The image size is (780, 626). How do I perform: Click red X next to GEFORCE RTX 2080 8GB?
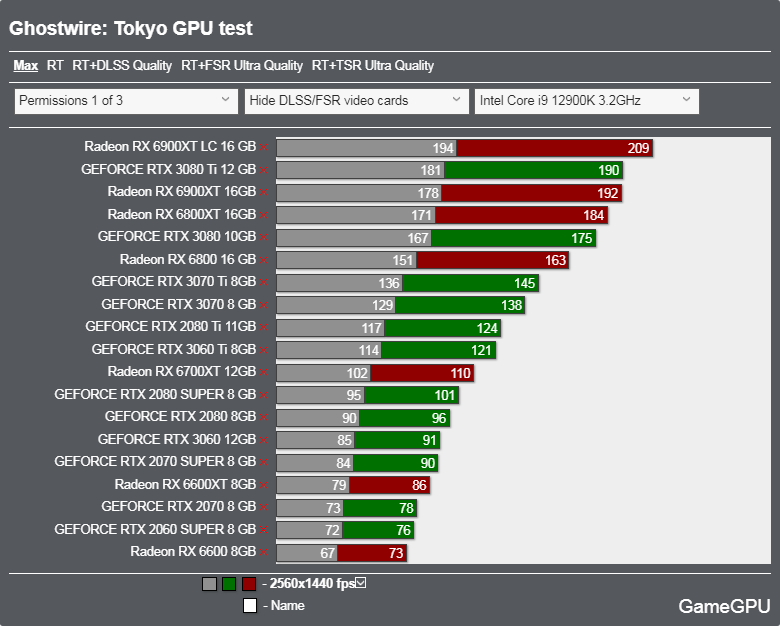coord(264,417)
